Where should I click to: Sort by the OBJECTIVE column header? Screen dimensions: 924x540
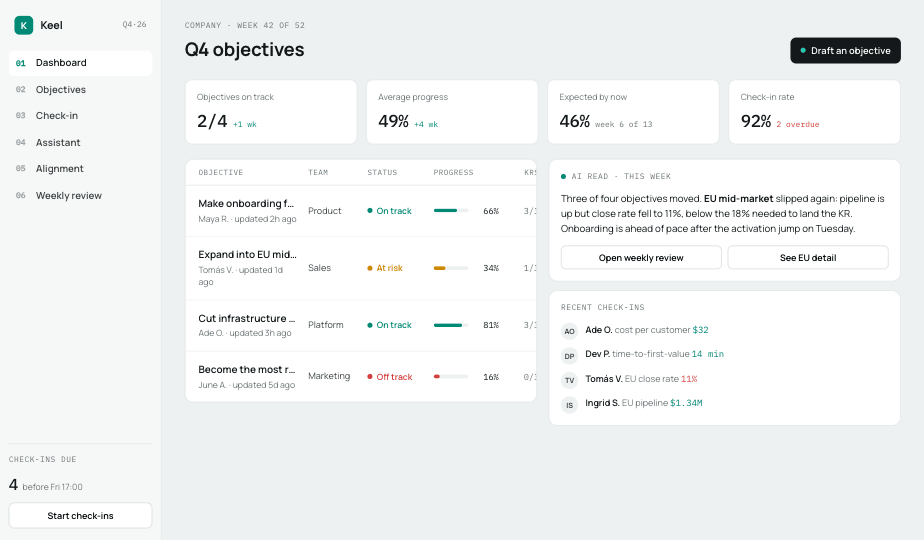pyautogui.click(x=220, y=173)
